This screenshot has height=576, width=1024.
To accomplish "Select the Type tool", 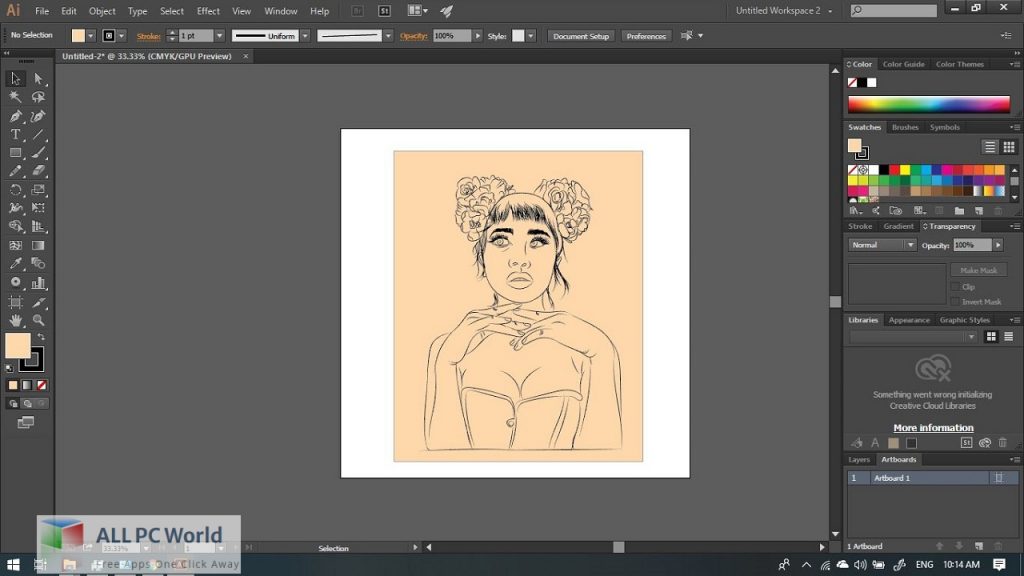I will 16,134.
